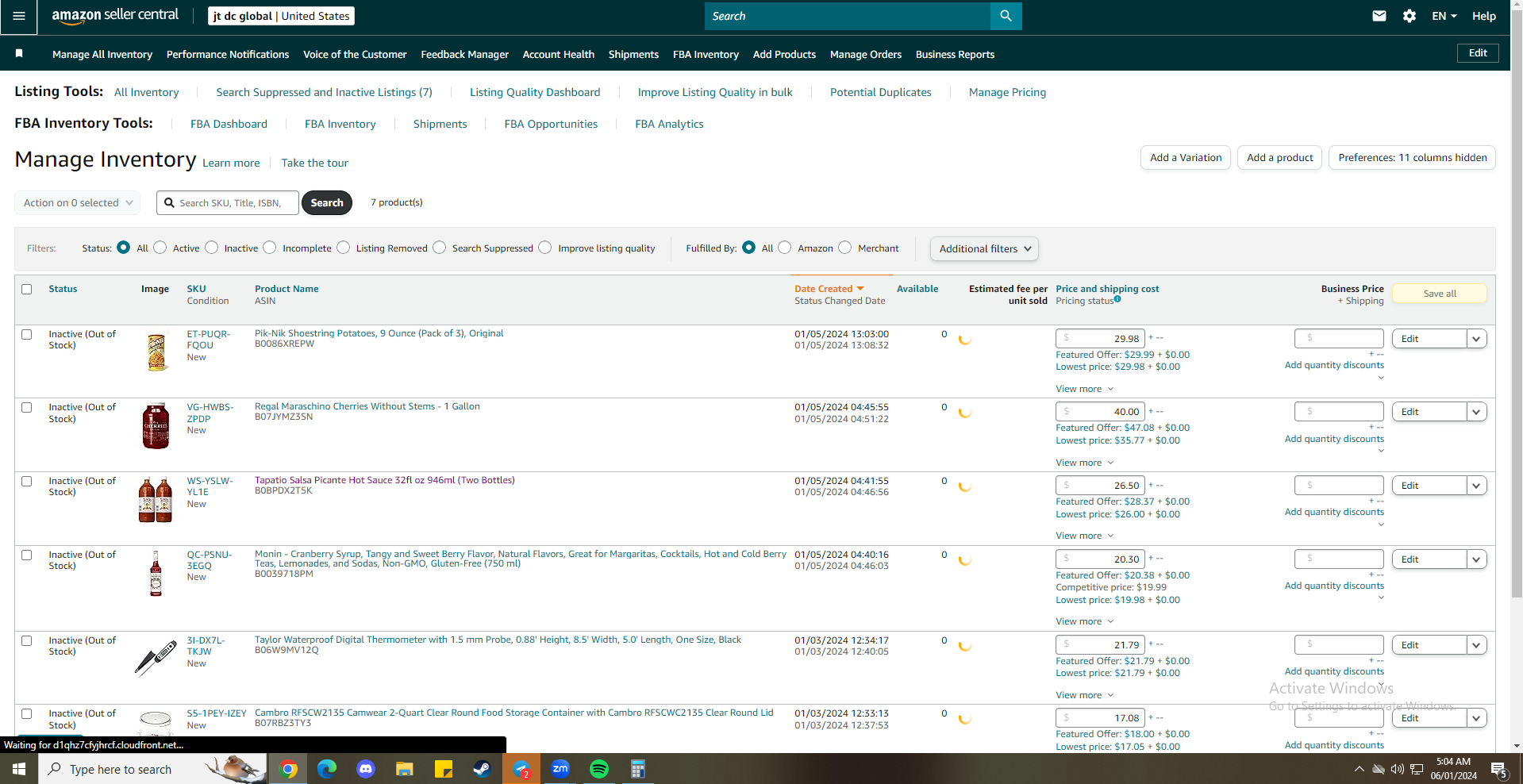Click the network tray icon
1523x784 pixels.
click(1417, 769)
